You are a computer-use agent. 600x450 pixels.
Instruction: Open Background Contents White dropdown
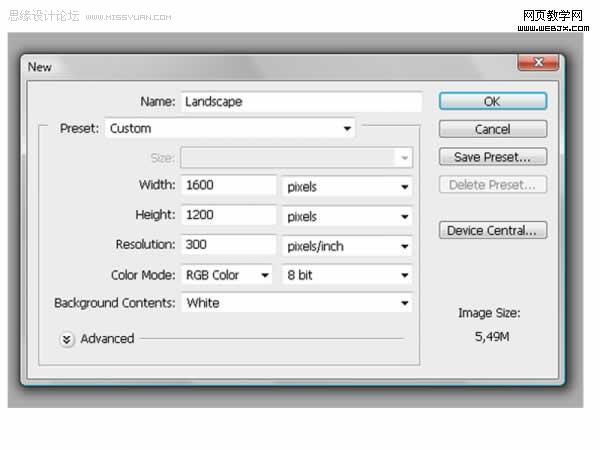(297, 303)
